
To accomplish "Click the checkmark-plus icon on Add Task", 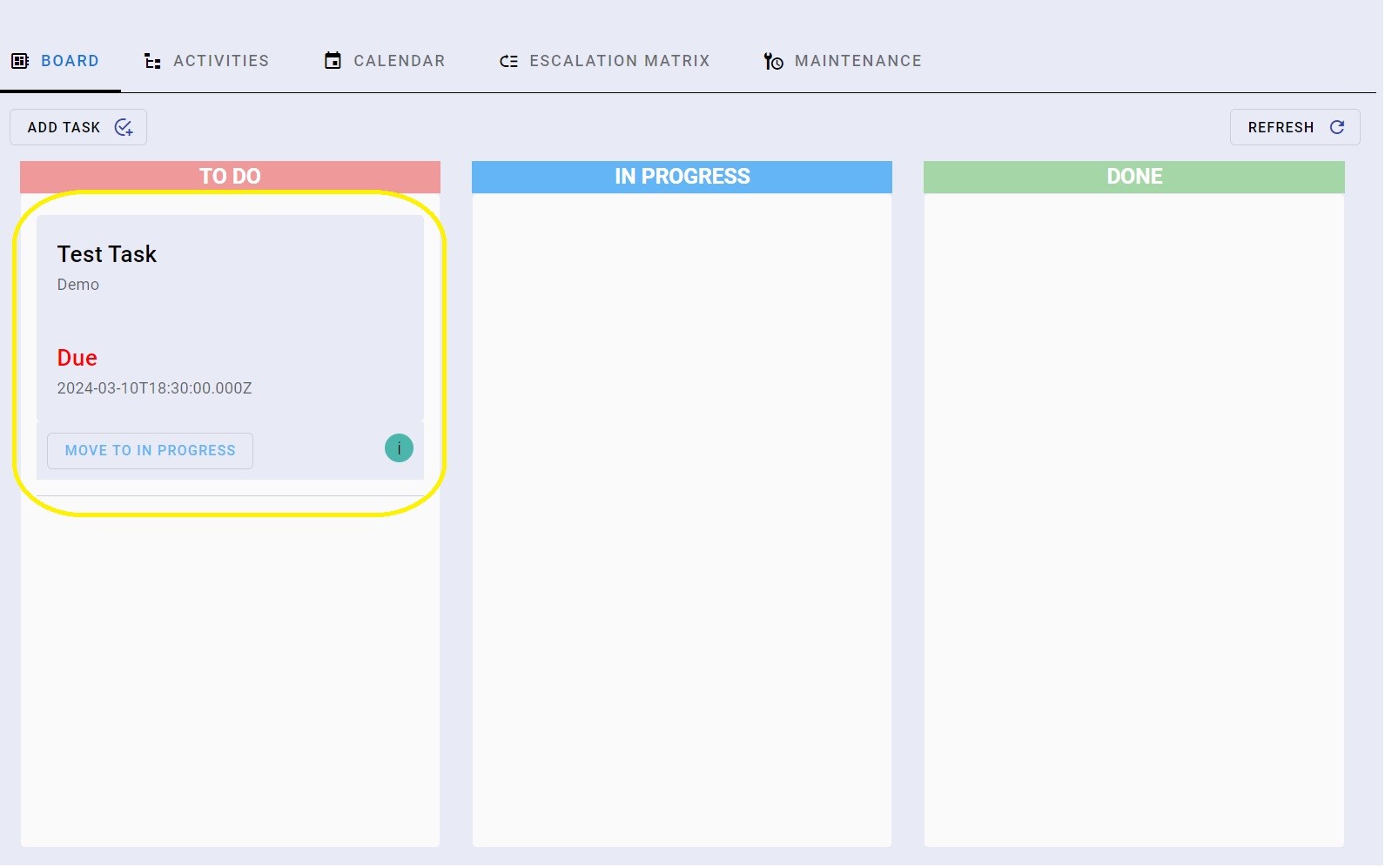I will click(x=124, y=128).
